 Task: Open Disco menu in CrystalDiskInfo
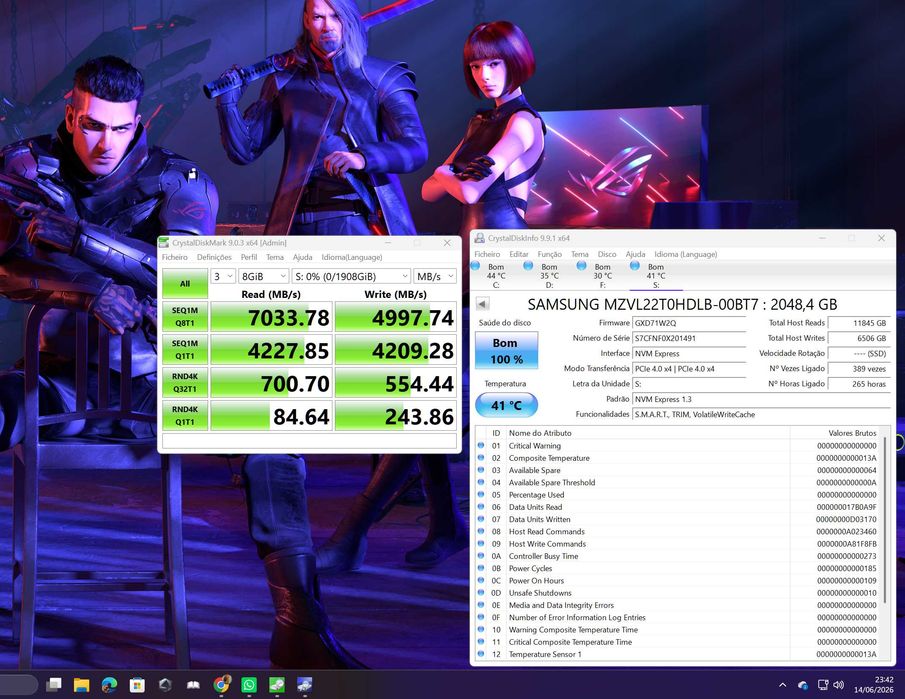point(607,255)
